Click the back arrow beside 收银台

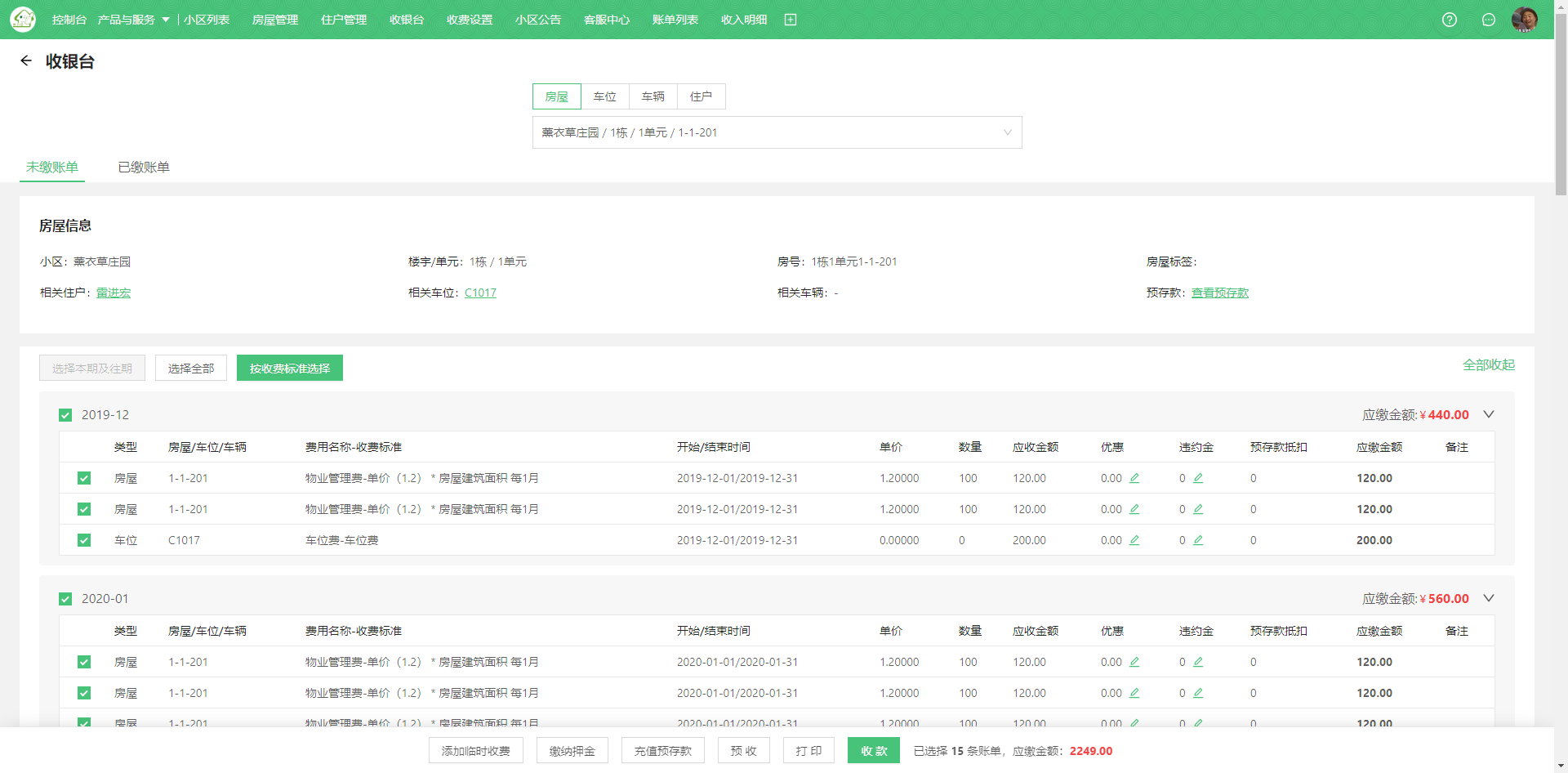pyautogui.click(x=26, y=61)
